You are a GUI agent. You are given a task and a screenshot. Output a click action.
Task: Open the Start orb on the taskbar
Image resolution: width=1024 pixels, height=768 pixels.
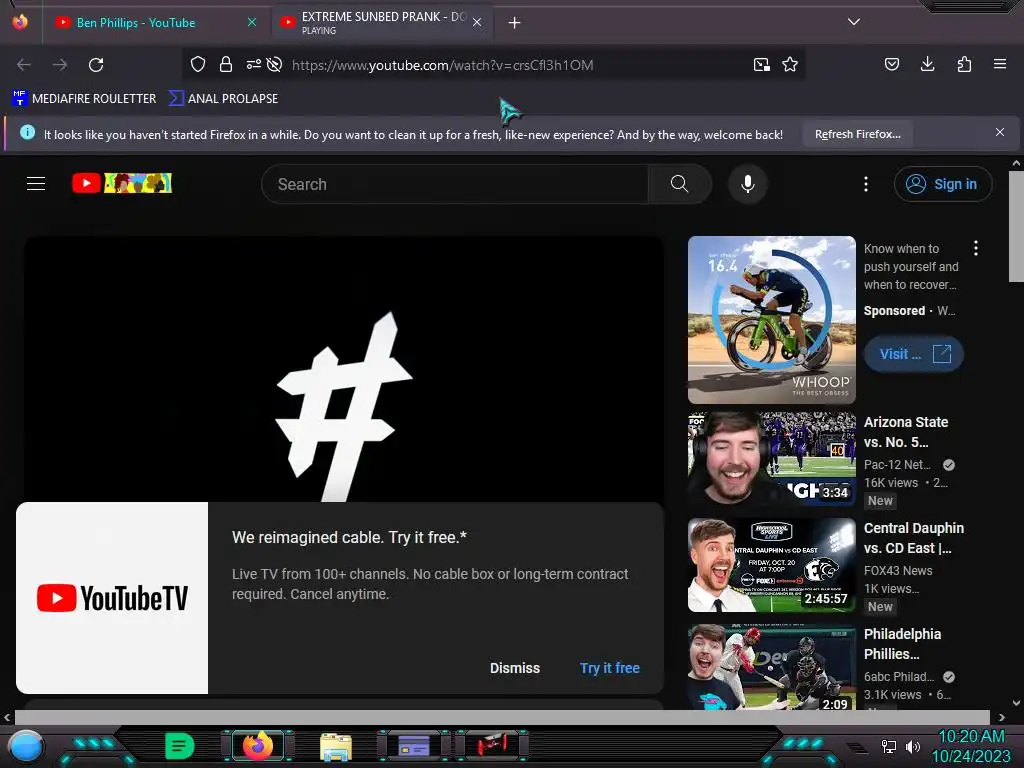(x=25, y=746)
